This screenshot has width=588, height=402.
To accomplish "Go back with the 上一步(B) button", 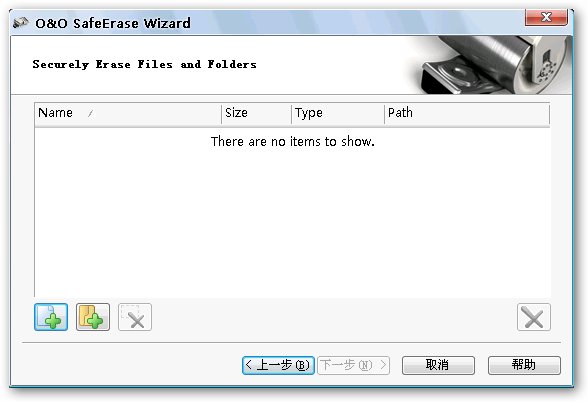I will [278, 365].
